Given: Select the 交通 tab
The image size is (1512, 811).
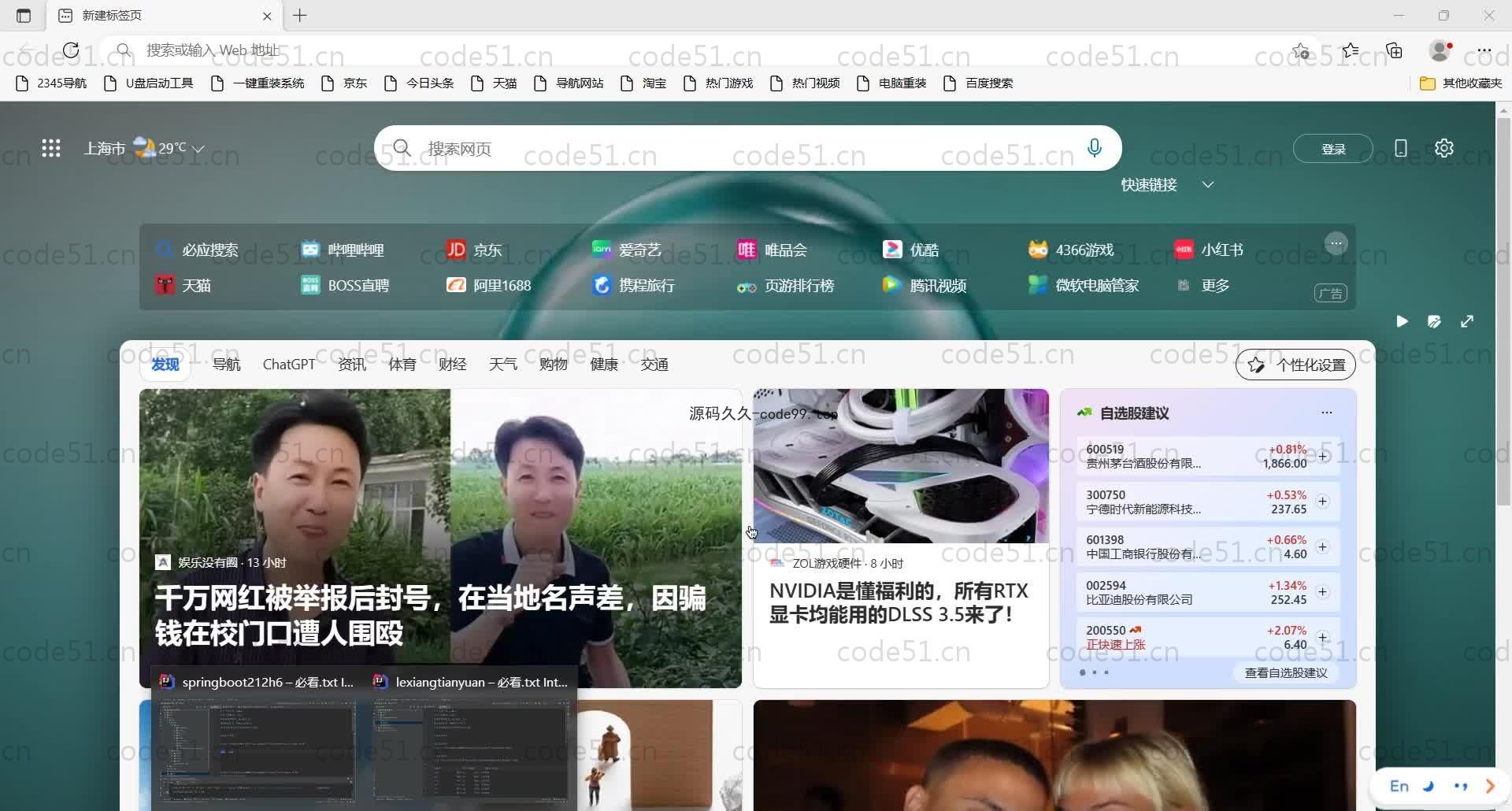Looking at the screenshot, I should [654, 365].
